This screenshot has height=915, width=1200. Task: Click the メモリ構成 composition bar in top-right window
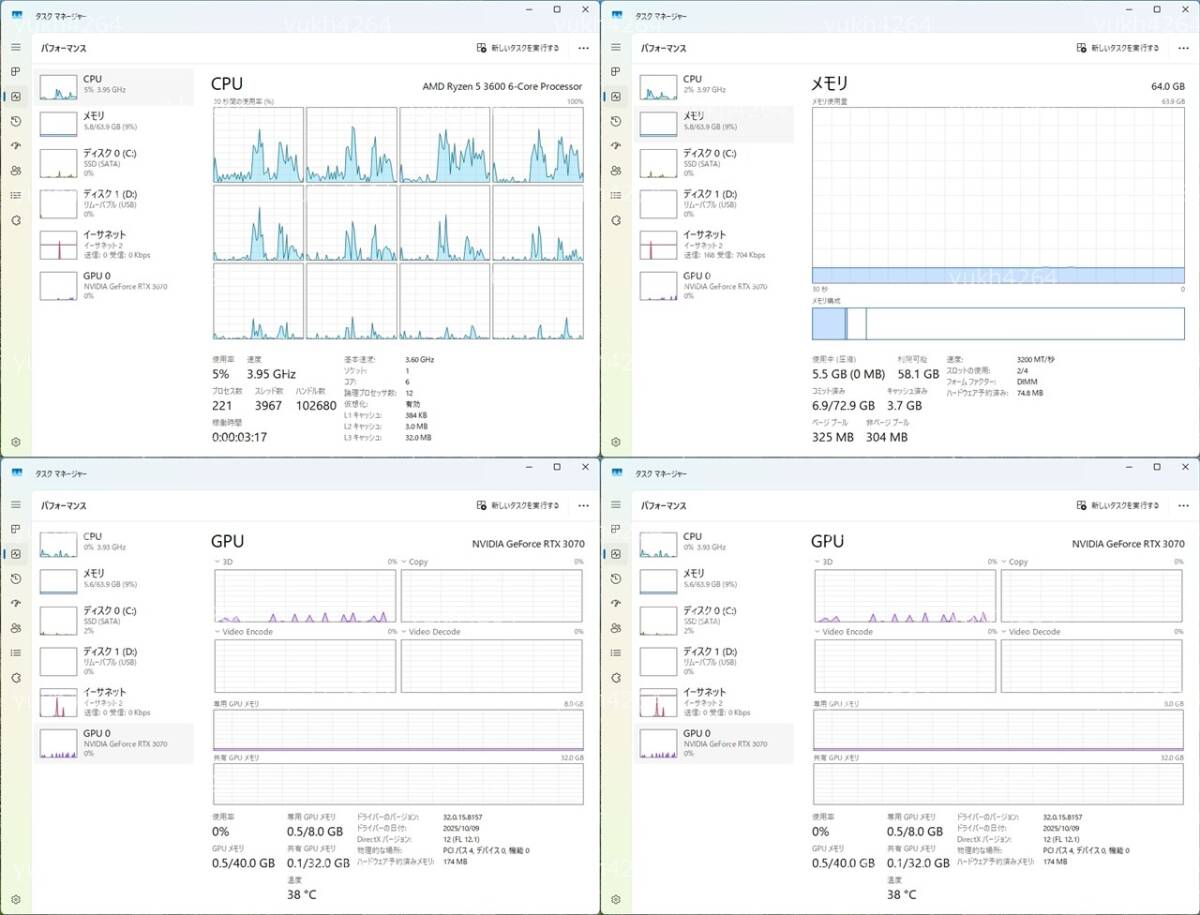pyautogui.click(x=997, y=324)
